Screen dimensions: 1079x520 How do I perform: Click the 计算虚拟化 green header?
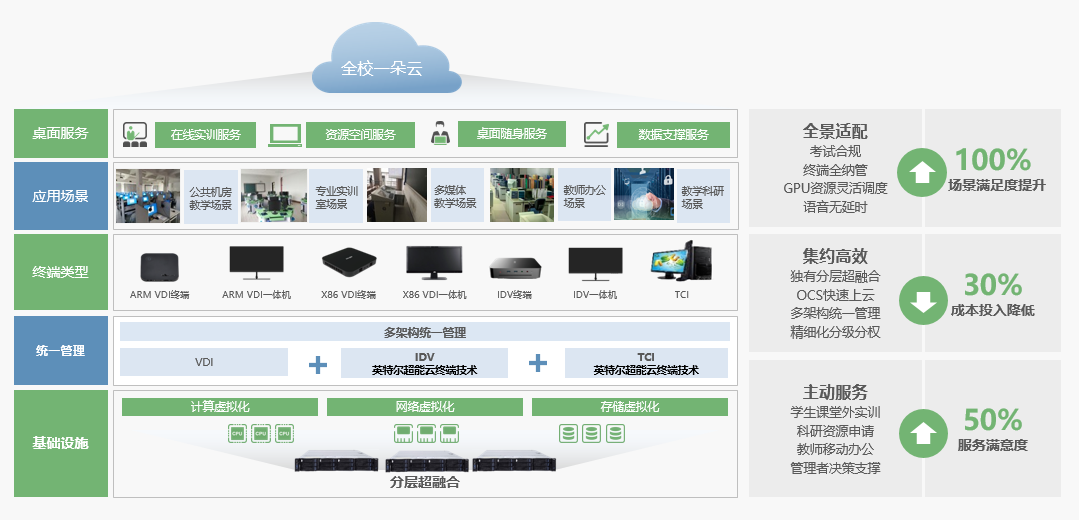tap(220, 407)
